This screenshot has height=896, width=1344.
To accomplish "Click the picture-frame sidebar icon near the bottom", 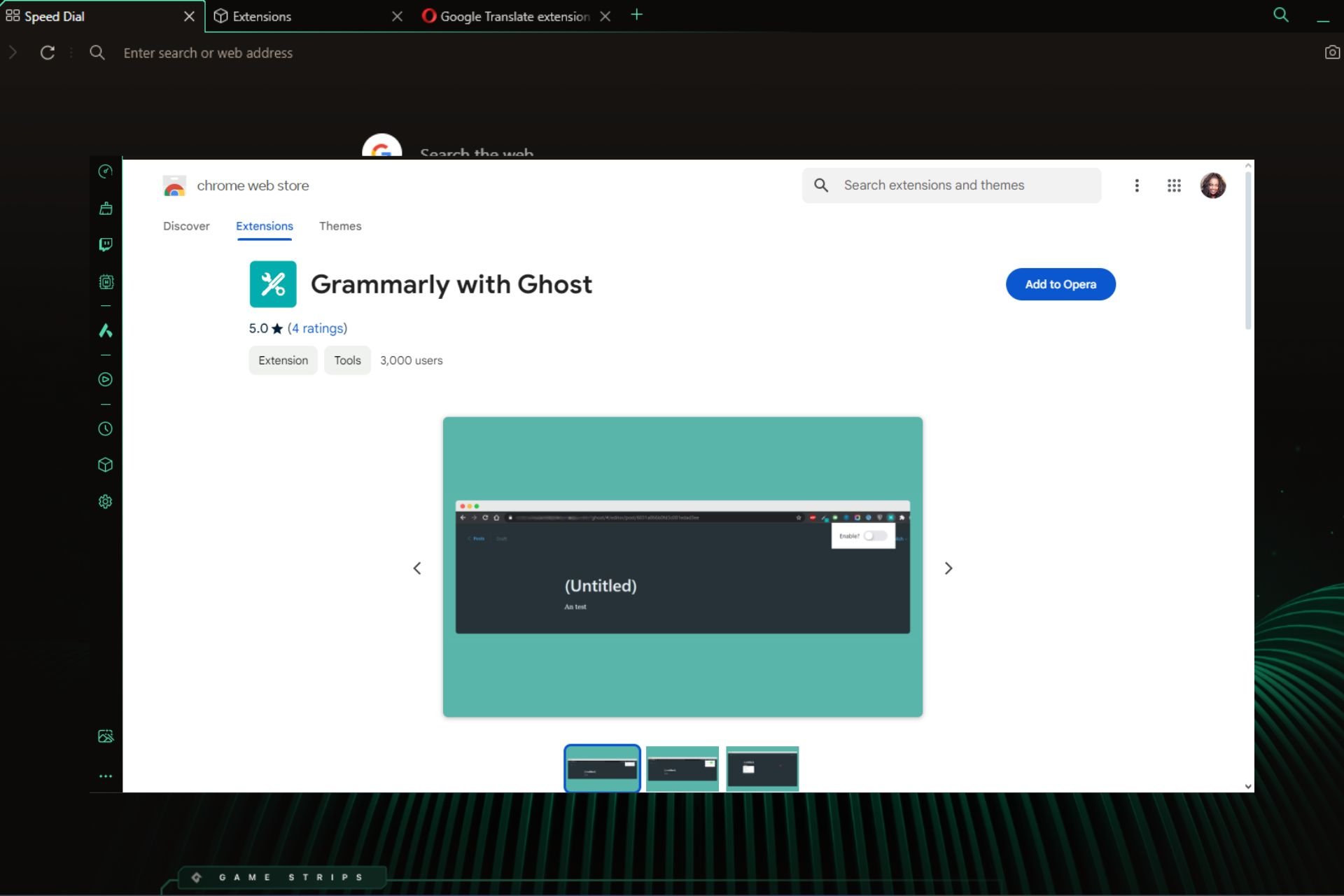I will pyautogui.click(x=106, y=736).
